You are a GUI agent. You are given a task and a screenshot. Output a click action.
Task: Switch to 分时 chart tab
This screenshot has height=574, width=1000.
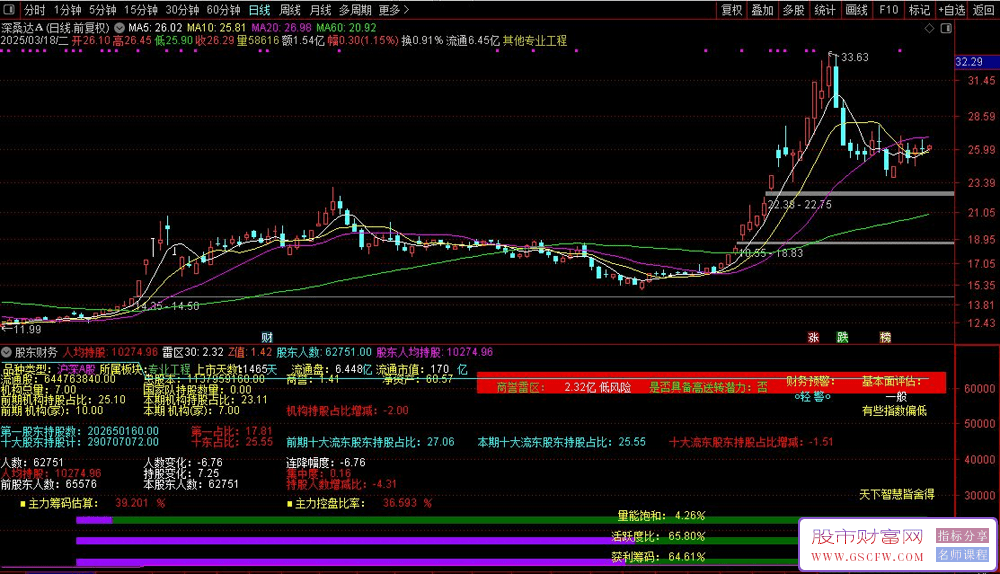pyautogui.click(x=34, y=10)
